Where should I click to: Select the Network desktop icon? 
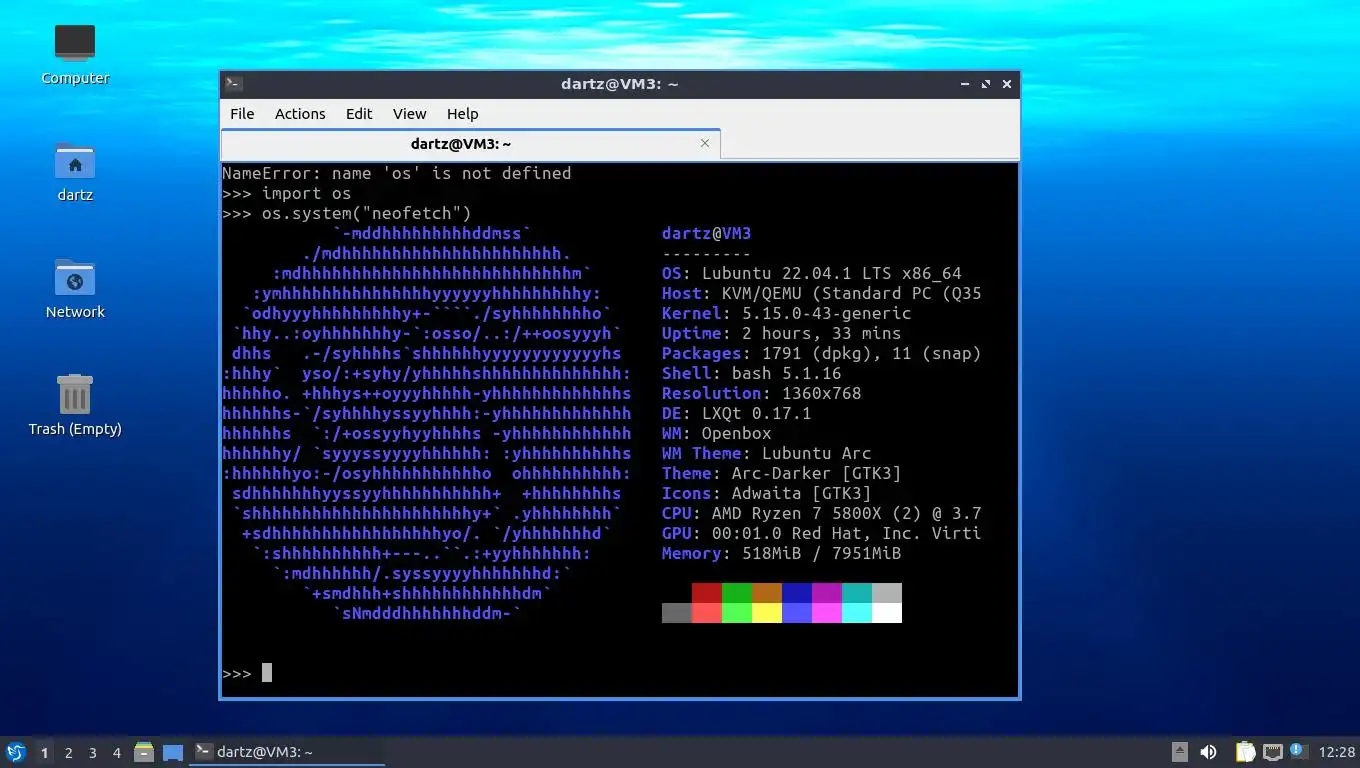75,288
